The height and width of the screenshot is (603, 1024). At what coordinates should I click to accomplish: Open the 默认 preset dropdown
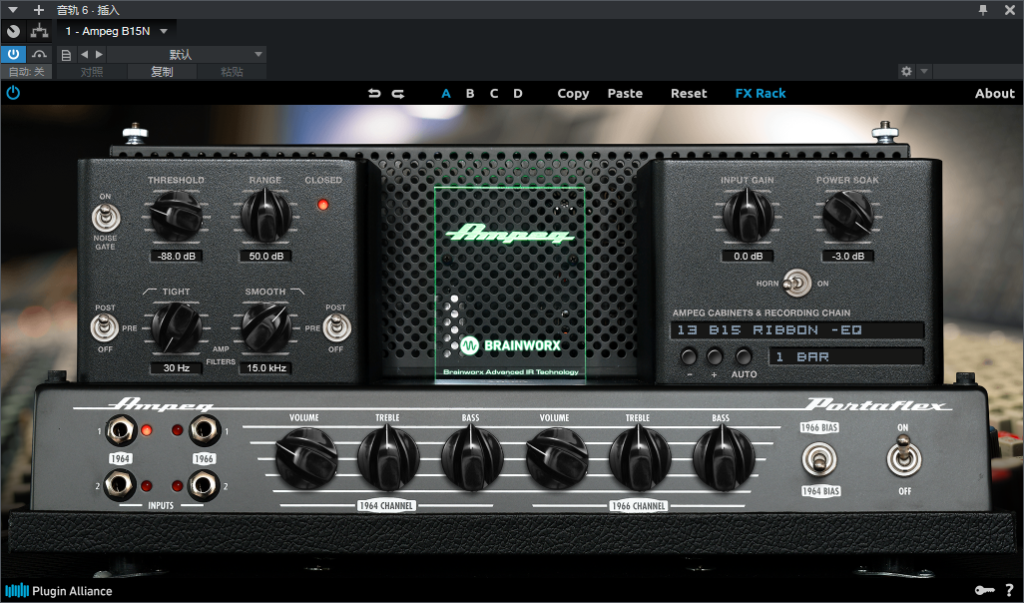tap(186, 54)
